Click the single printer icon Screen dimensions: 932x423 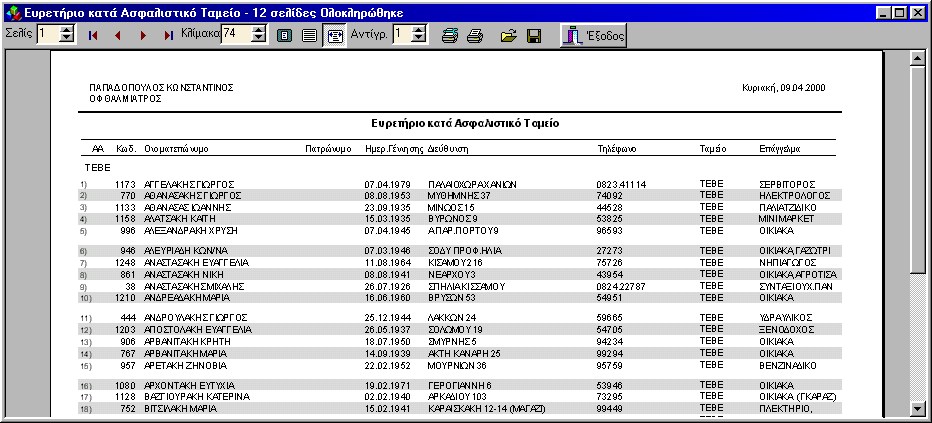pyautogui.click(x=475, y=35)
